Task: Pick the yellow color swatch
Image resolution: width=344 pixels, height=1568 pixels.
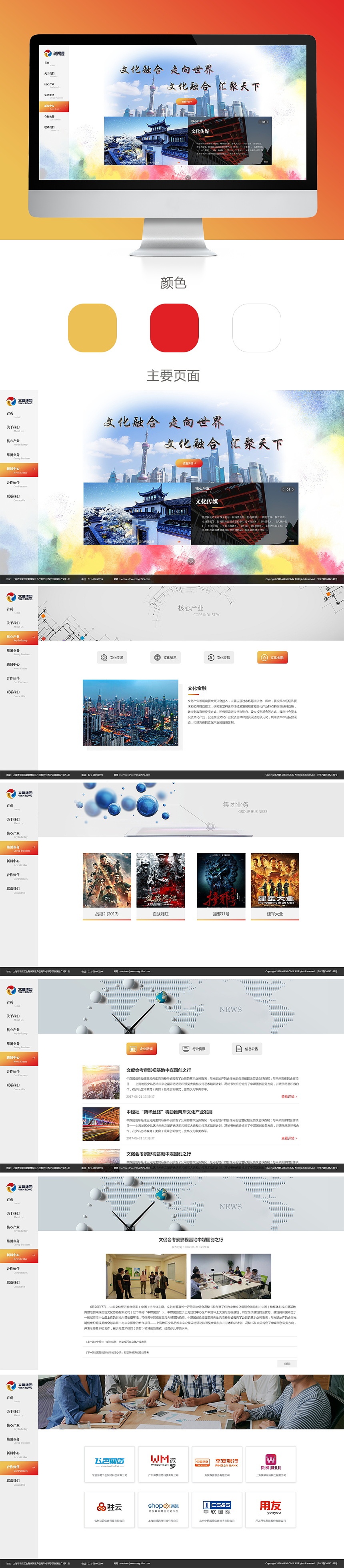Action: (92, 328)
